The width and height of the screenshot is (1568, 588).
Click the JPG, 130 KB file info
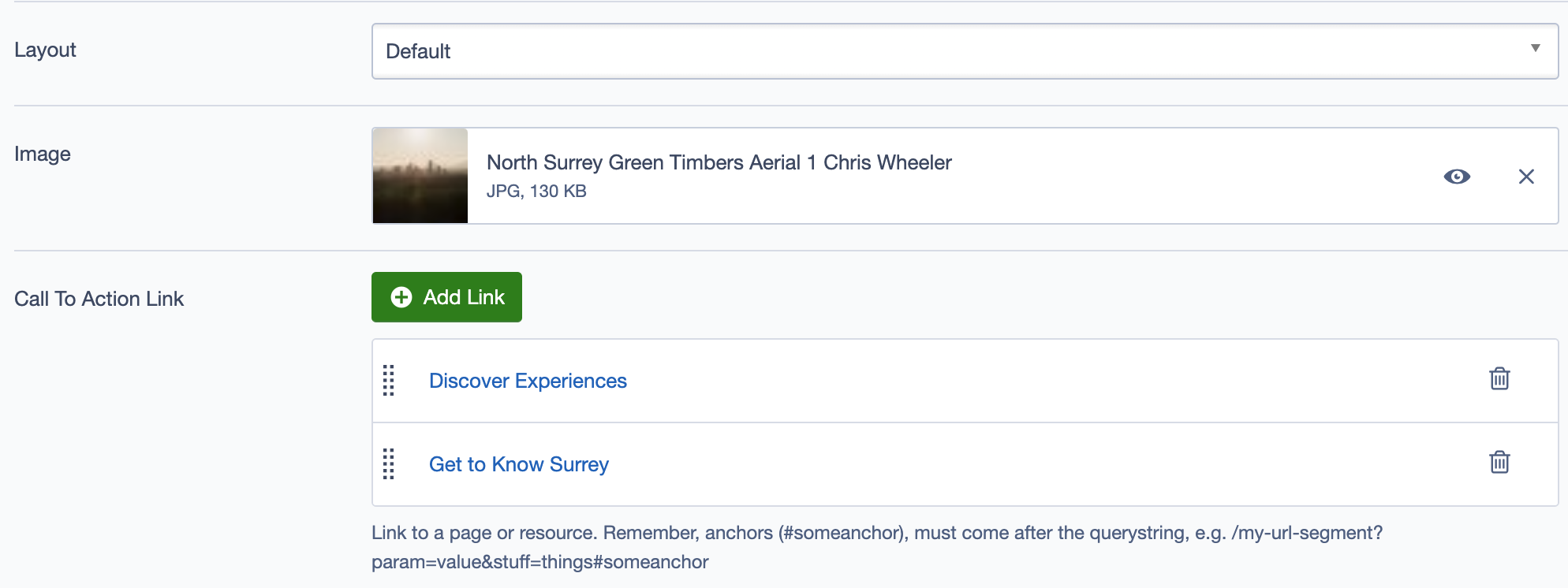click(x=536, y=192)
